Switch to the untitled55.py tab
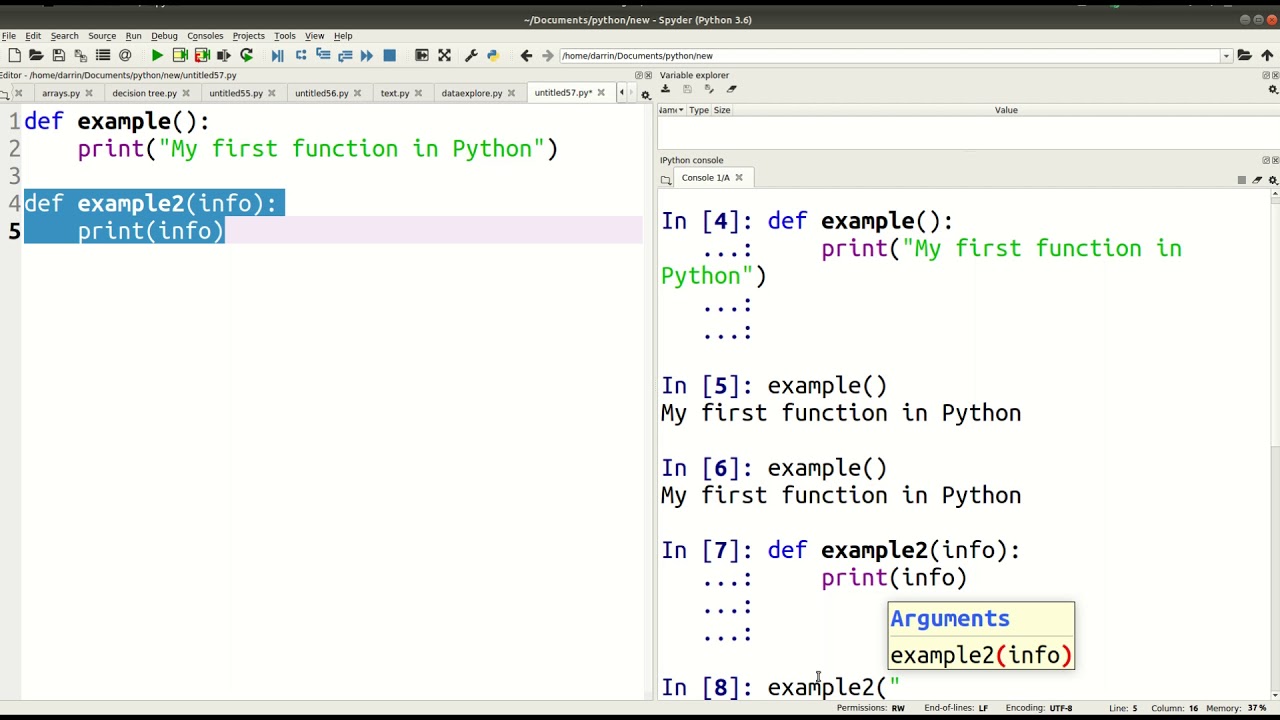This screenshot has height=720, width=1280. click(236, 93)
